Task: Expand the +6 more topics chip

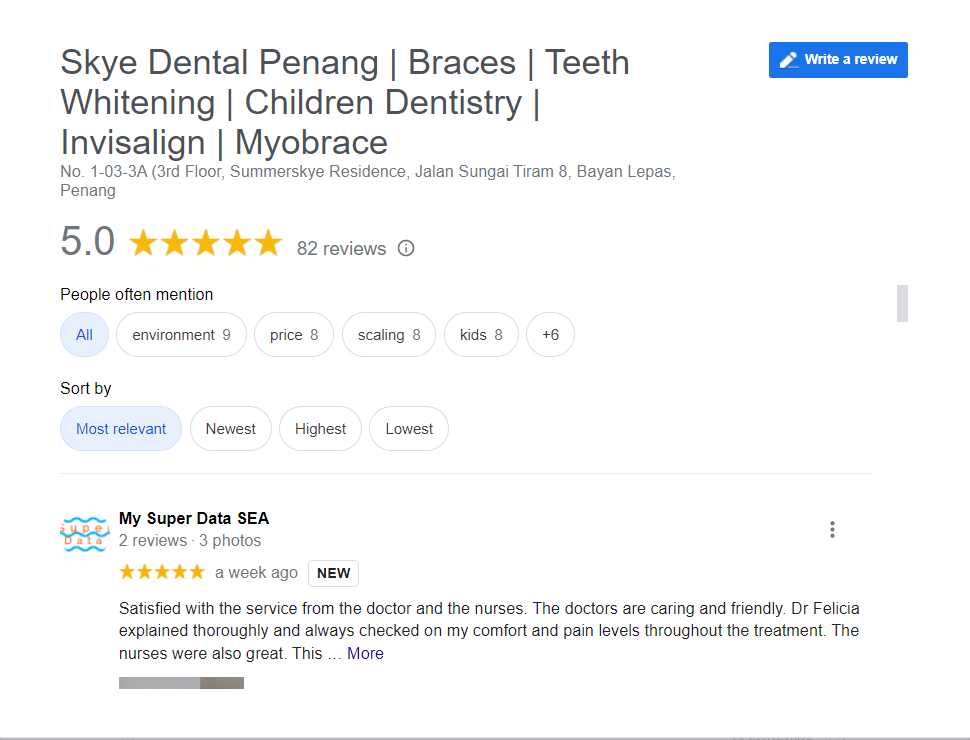Action: [550, 335]
